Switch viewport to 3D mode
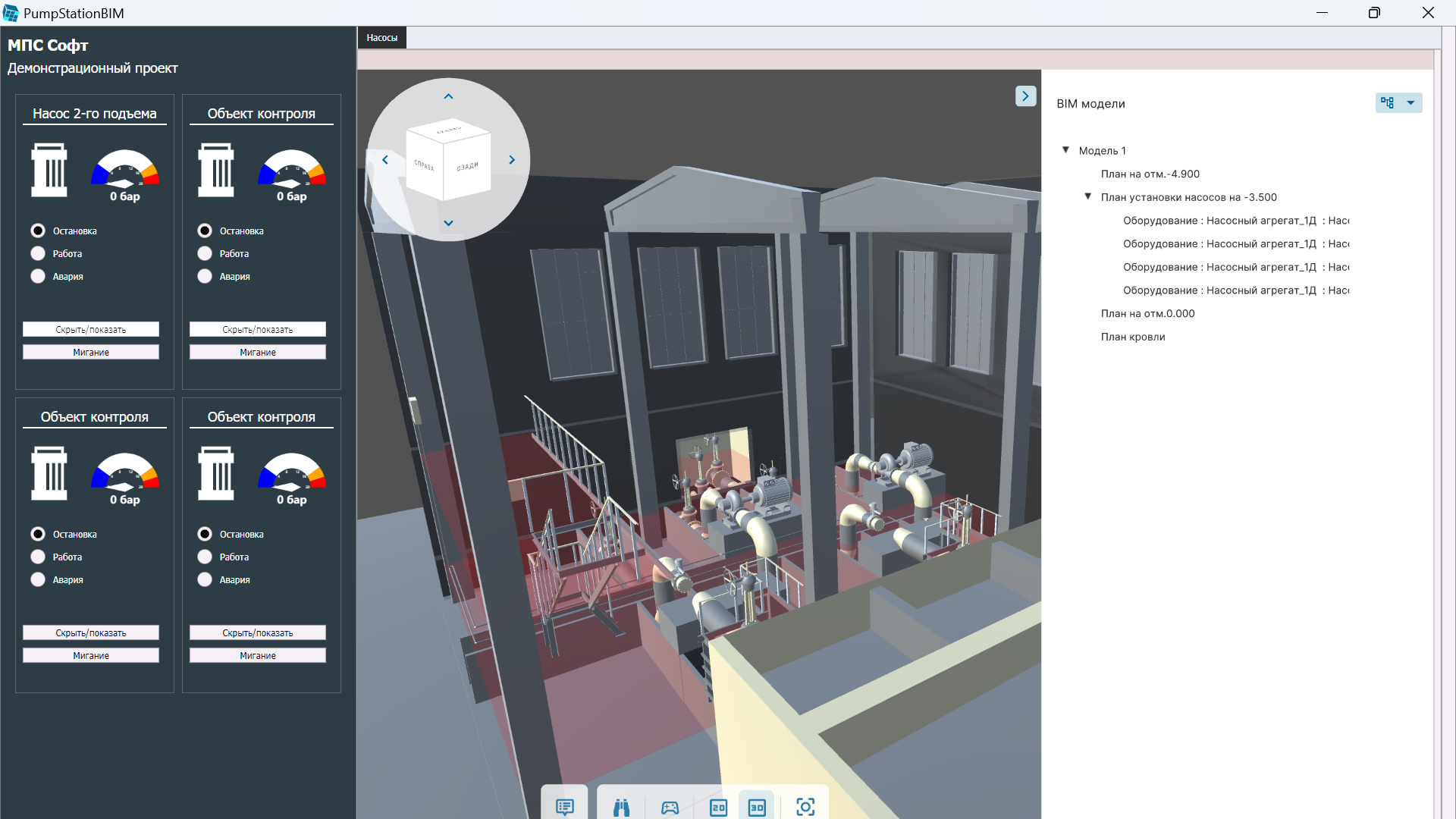 [757, 807]
